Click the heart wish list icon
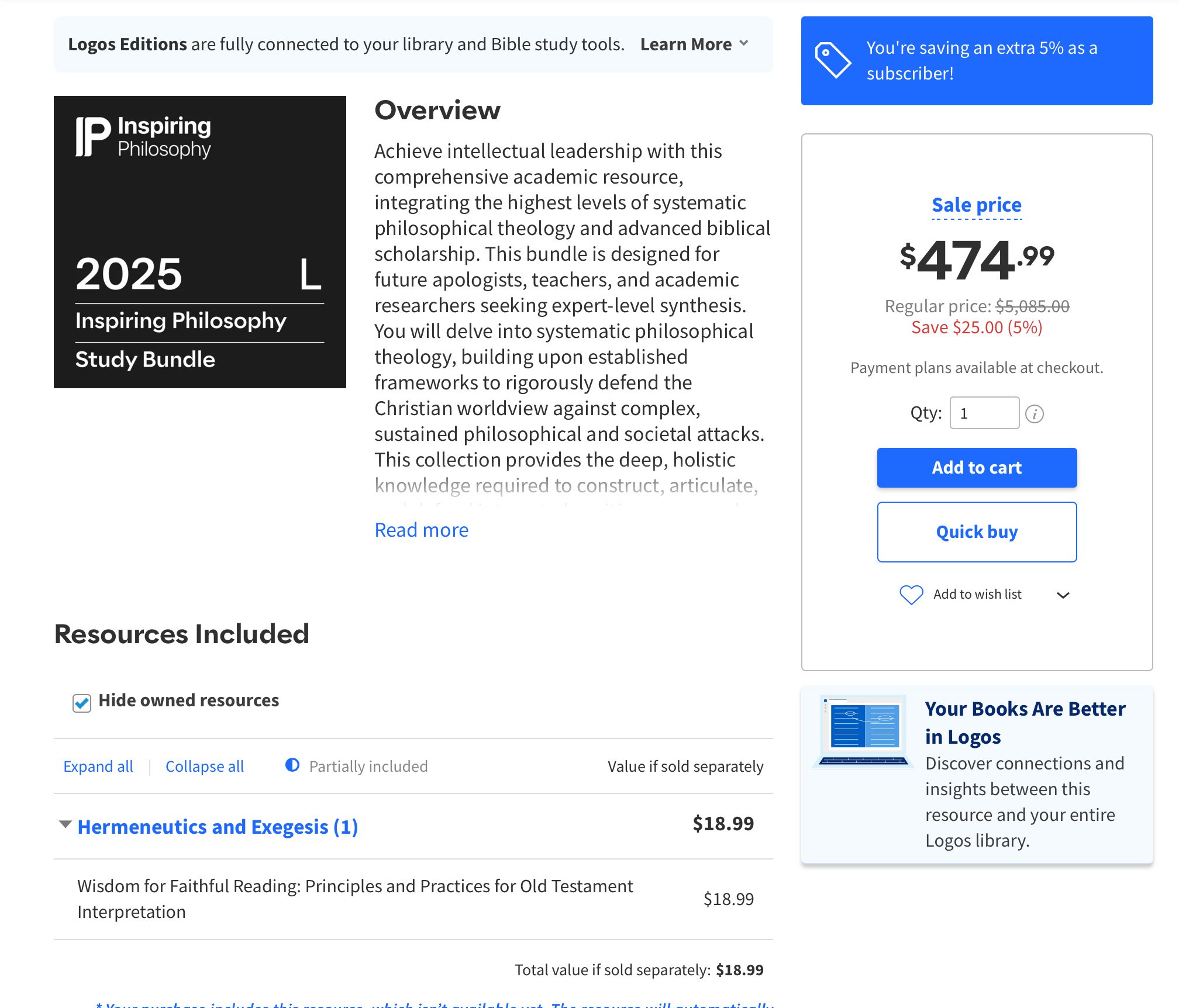The height and width of the screenshot is (1008, 1179). 911,595
